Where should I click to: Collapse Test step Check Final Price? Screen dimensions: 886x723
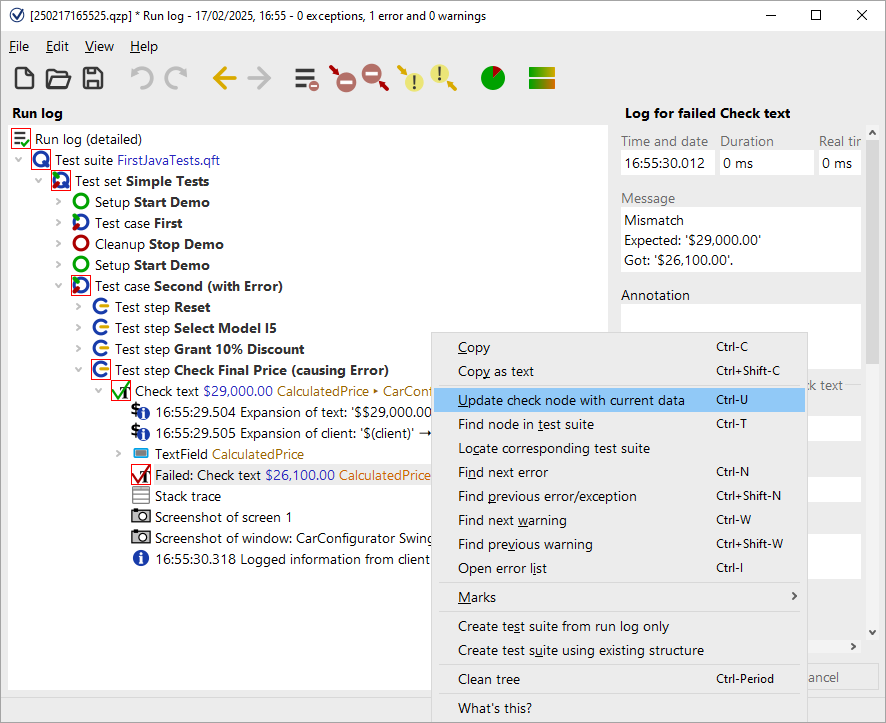(79, 369)
